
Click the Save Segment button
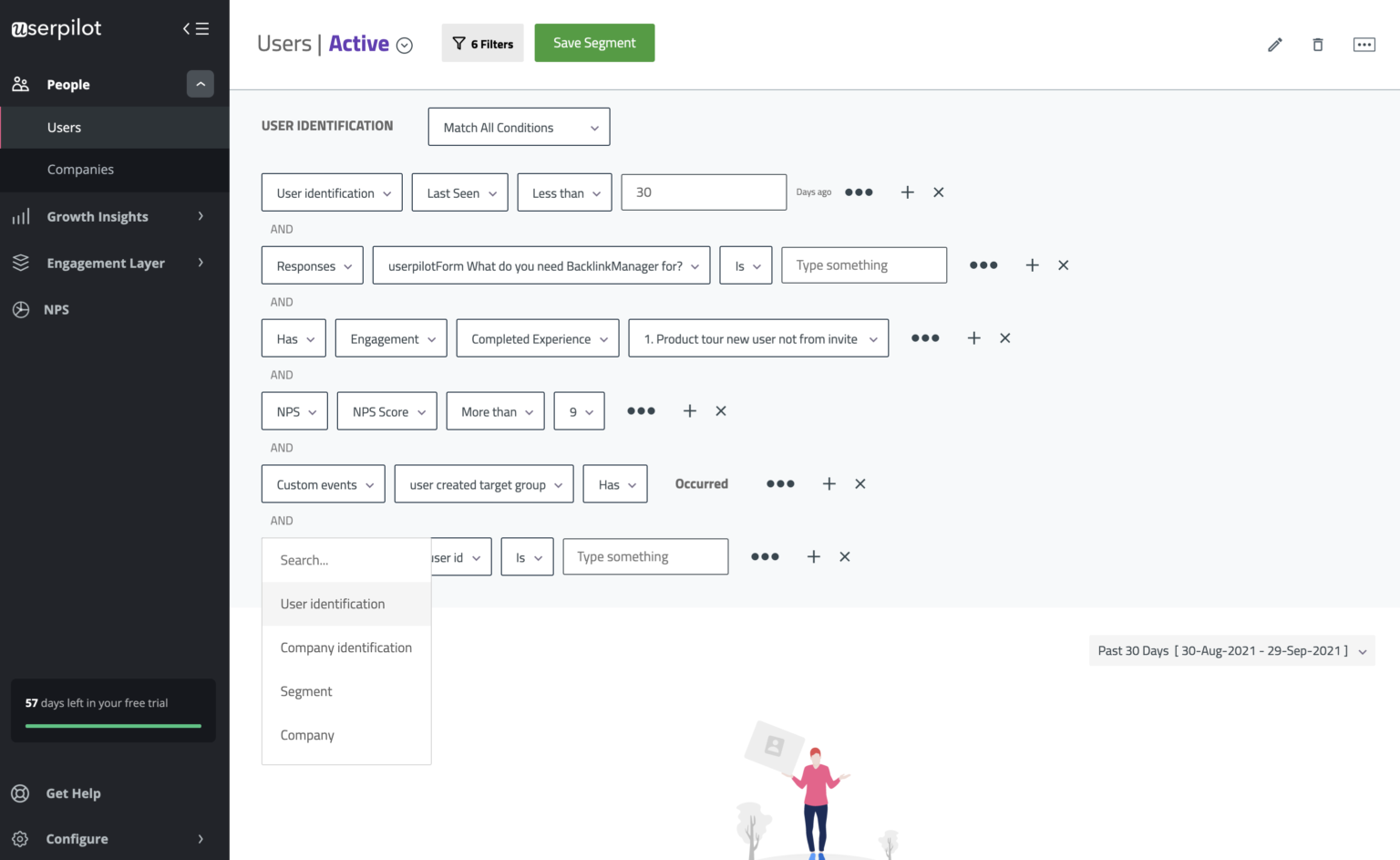[594, 42]
